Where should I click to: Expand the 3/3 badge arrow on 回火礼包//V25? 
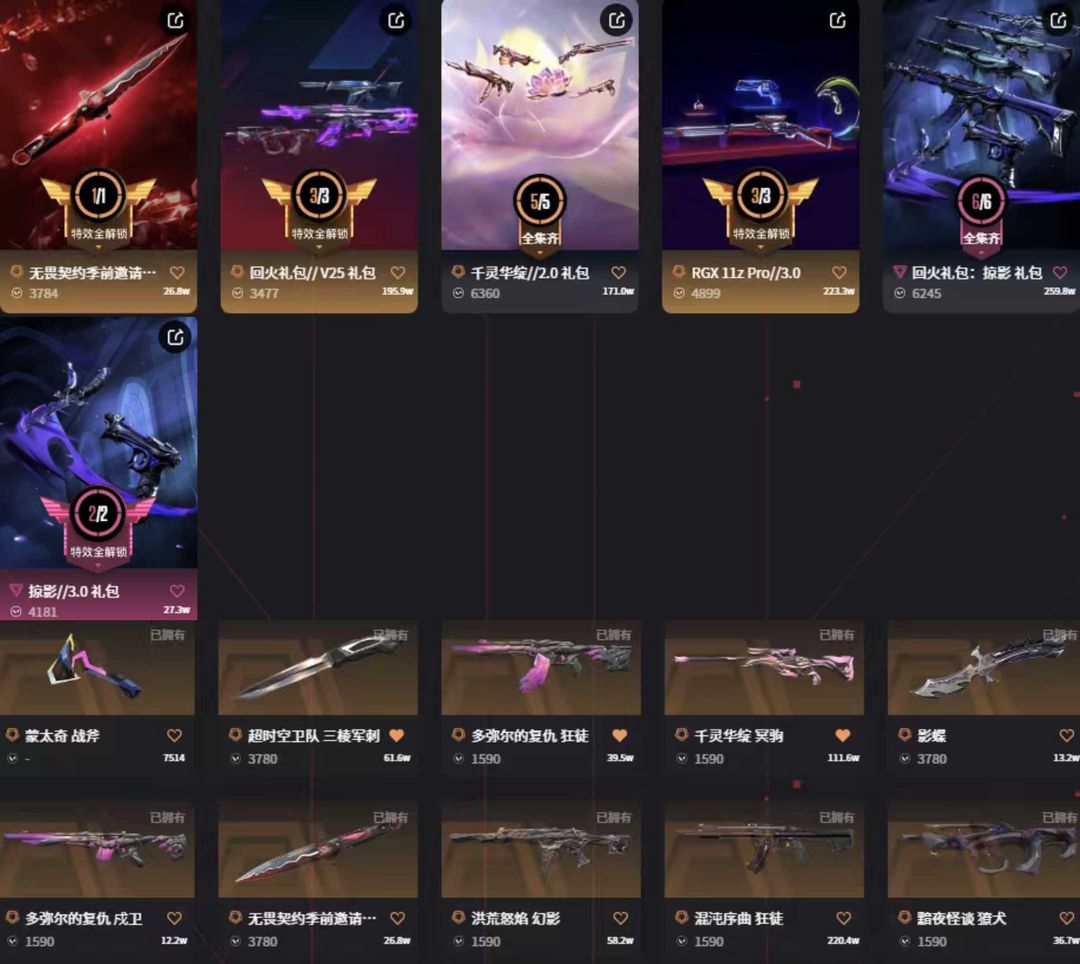[319, 246]
